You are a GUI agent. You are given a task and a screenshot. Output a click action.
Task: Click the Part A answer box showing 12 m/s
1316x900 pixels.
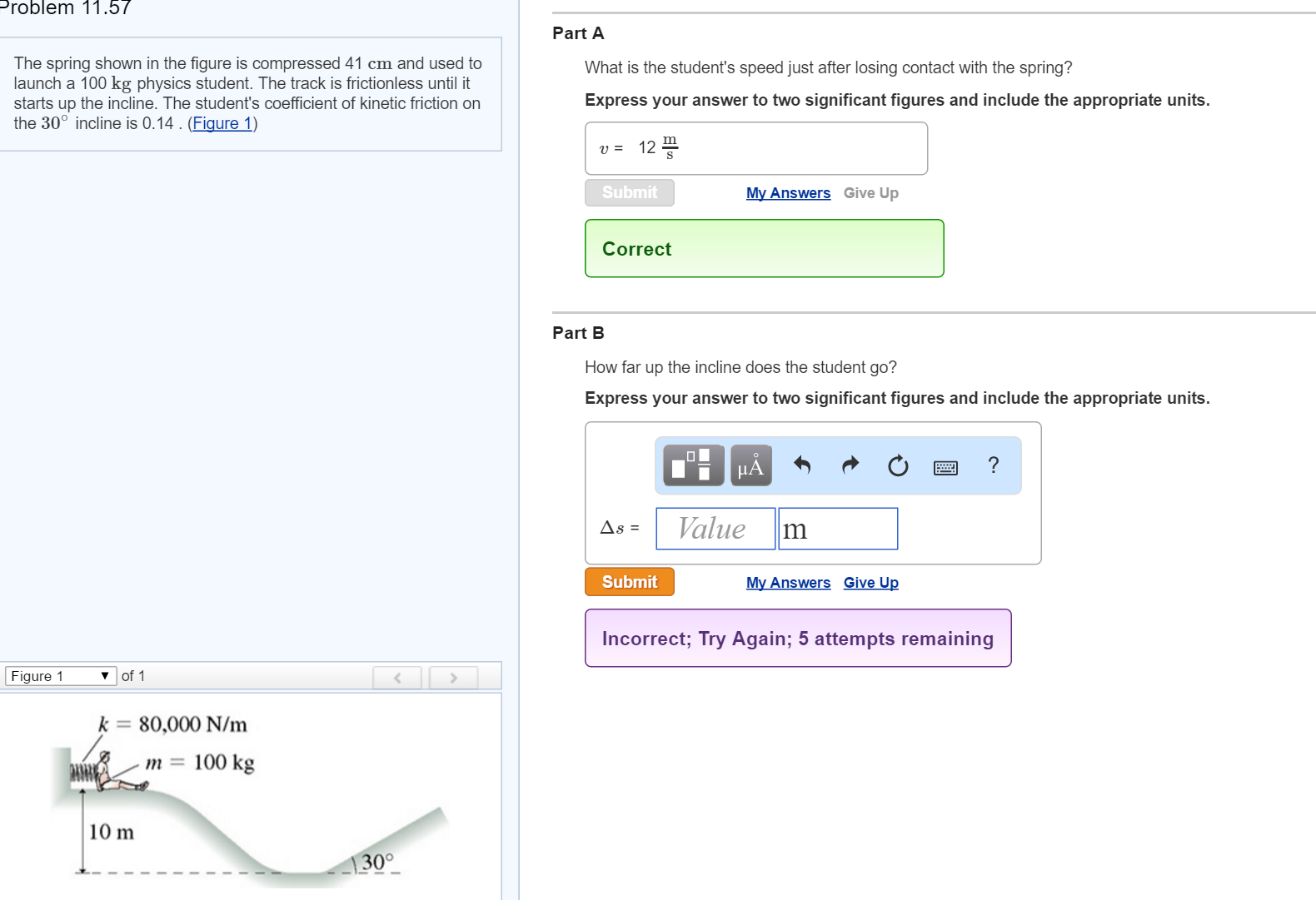click(x=755, y=148)
